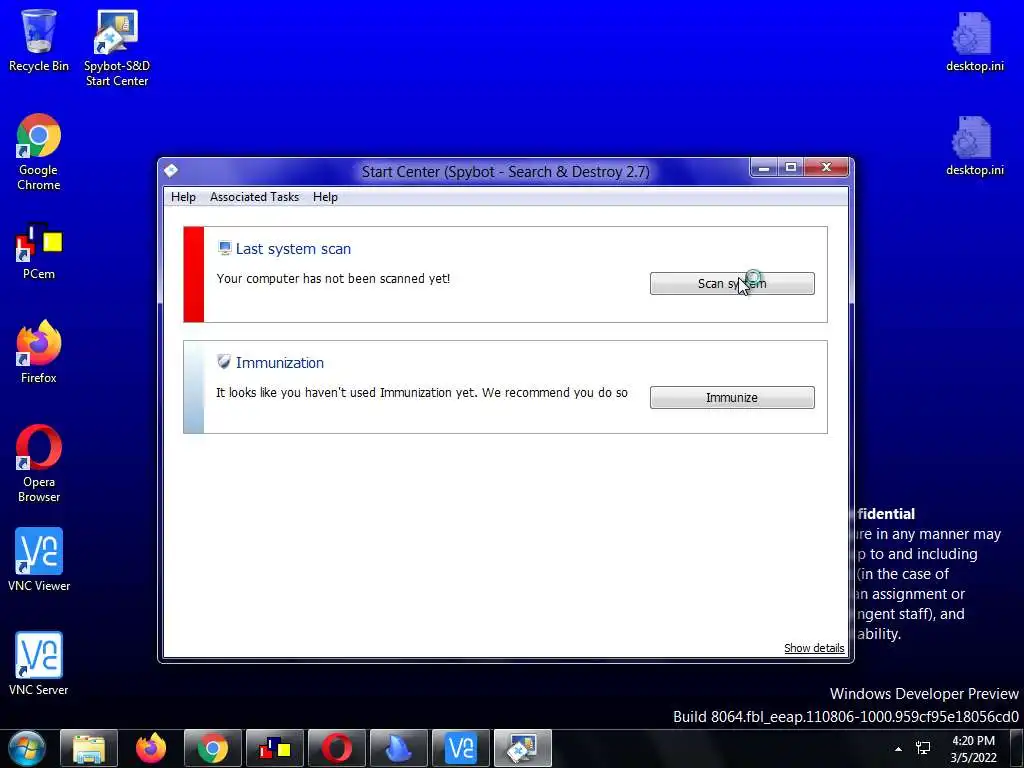Screen dimensions: 1024x768
Task: Click the Show details link
Action: (x=814, y=648)
